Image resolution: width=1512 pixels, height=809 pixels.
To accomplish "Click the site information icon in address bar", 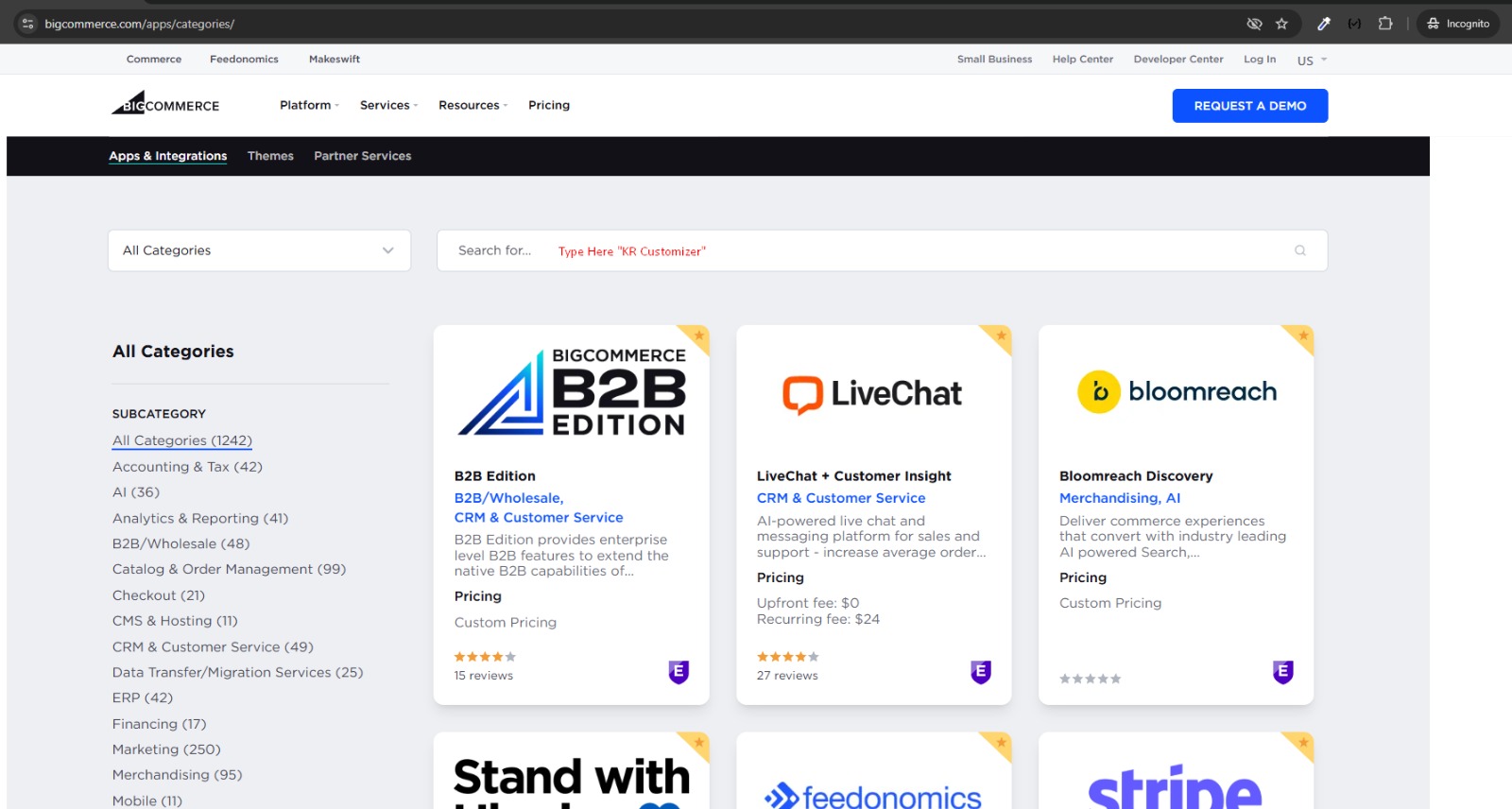I will pyautogui.click(x=27, y=24).
